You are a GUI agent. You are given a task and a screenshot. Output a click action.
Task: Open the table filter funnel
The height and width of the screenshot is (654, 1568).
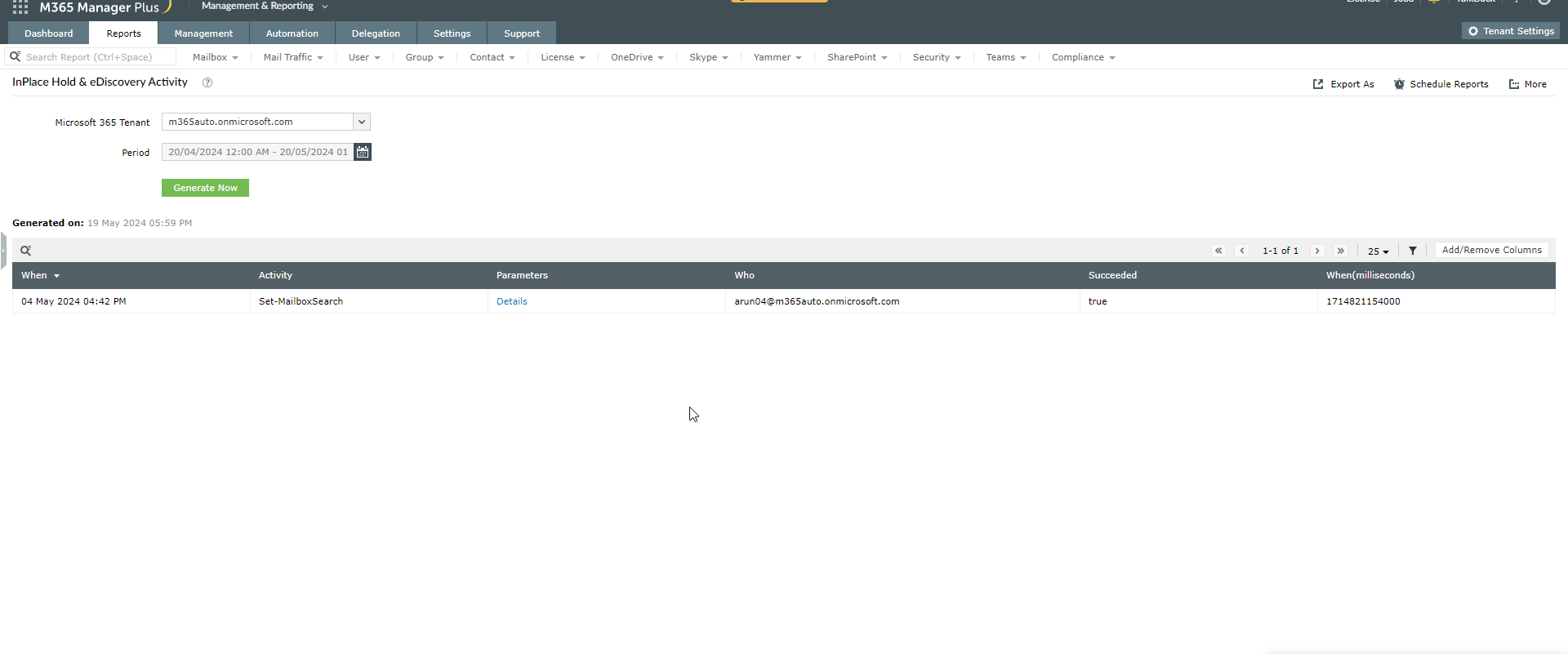pyautogui.click(x=1413, y=251)
